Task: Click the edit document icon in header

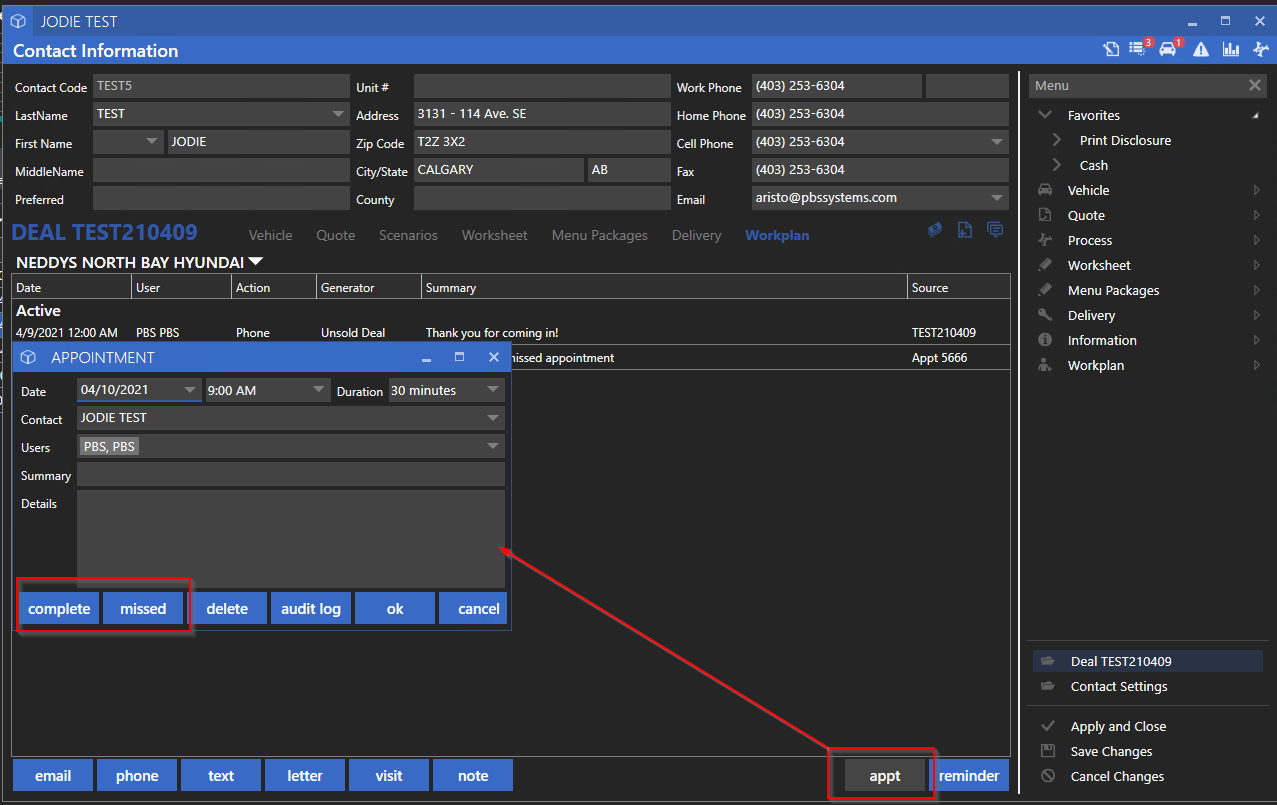Action: [x=1112, y=49]
